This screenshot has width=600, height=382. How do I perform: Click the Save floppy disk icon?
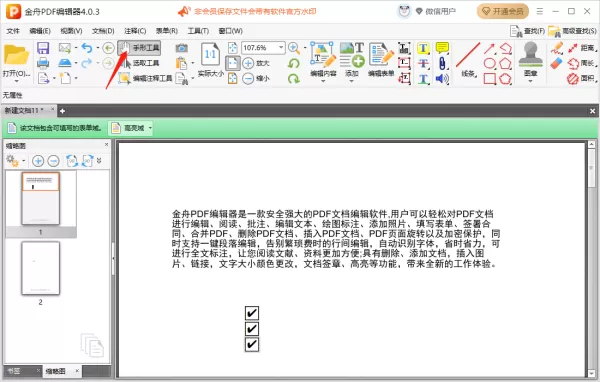click(43, 48)
